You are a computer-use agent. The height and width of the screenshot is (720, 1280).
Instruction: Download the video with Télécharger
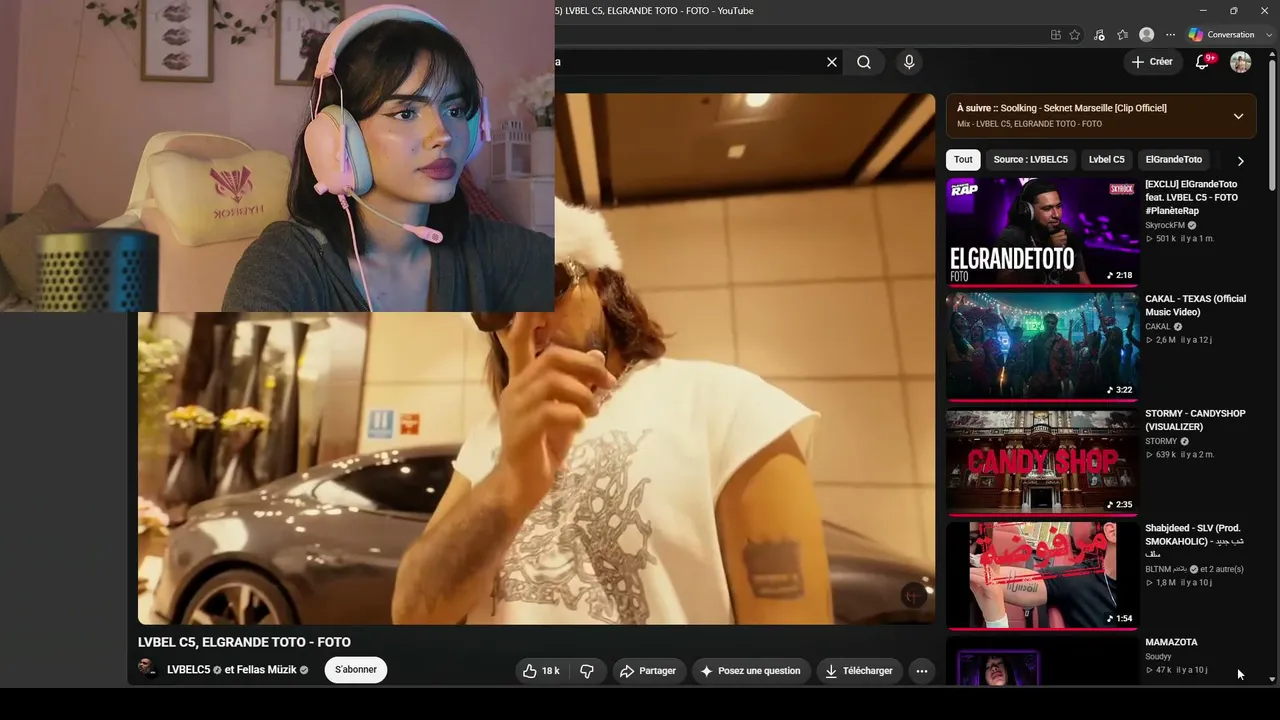(x=859, y=671)
